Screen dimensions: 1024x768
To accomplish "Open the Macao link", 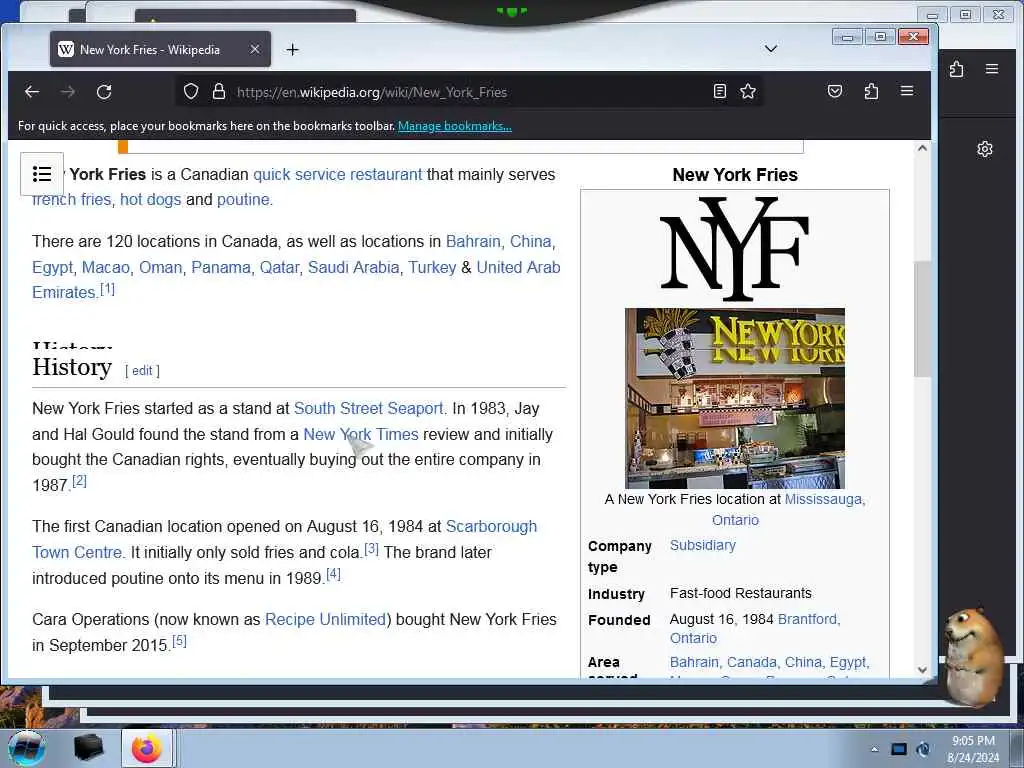I will 105,268.
